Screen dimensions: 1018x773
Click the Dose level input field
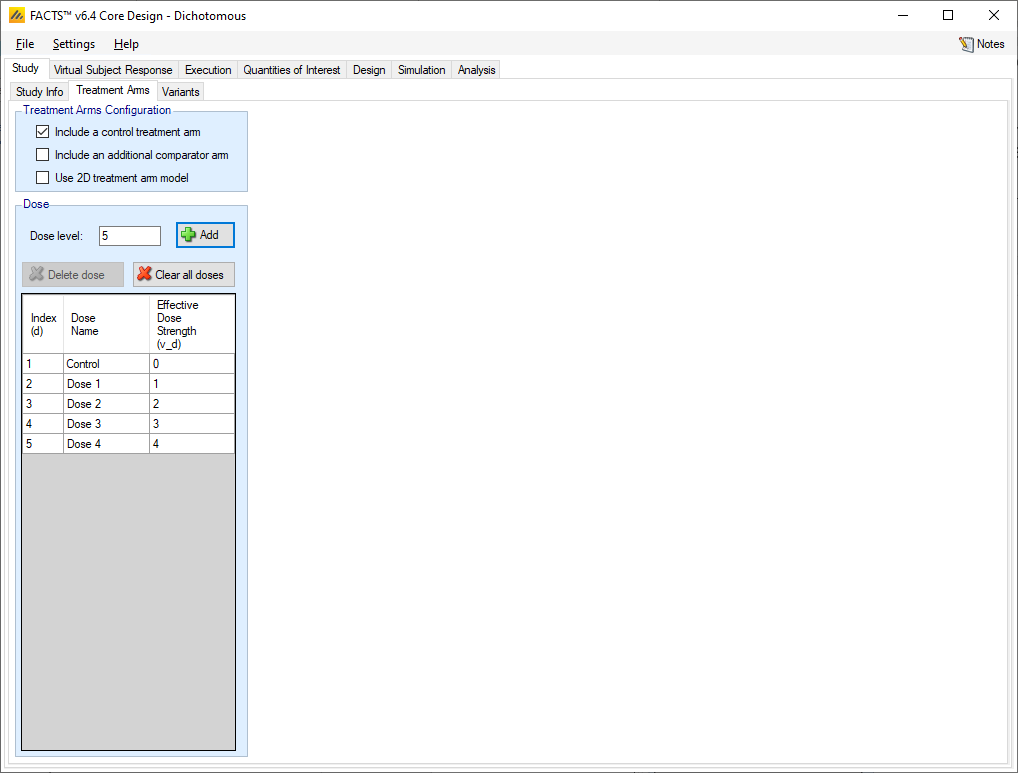[129, 236]
